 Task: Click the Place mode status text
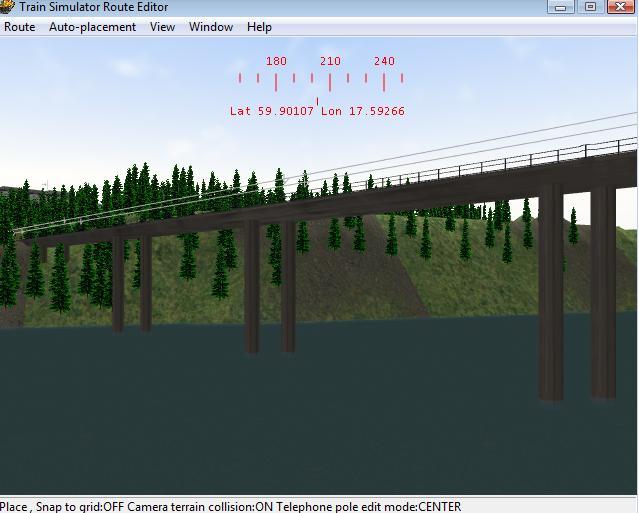pos(15,507)
